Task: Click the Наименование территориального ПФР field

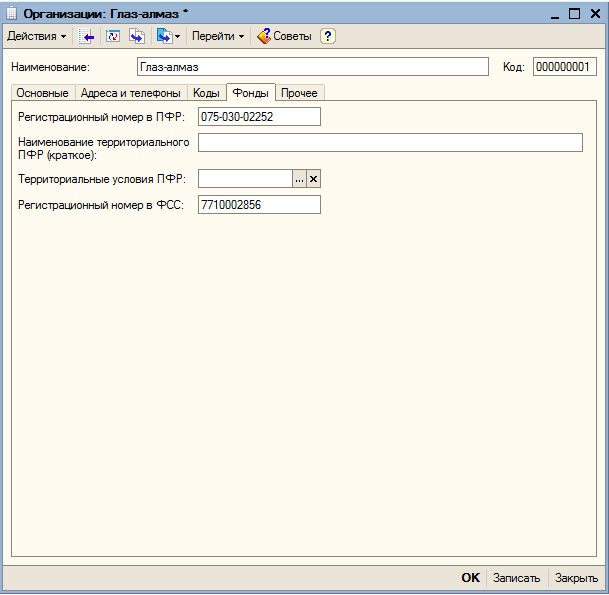Action: 390,143
